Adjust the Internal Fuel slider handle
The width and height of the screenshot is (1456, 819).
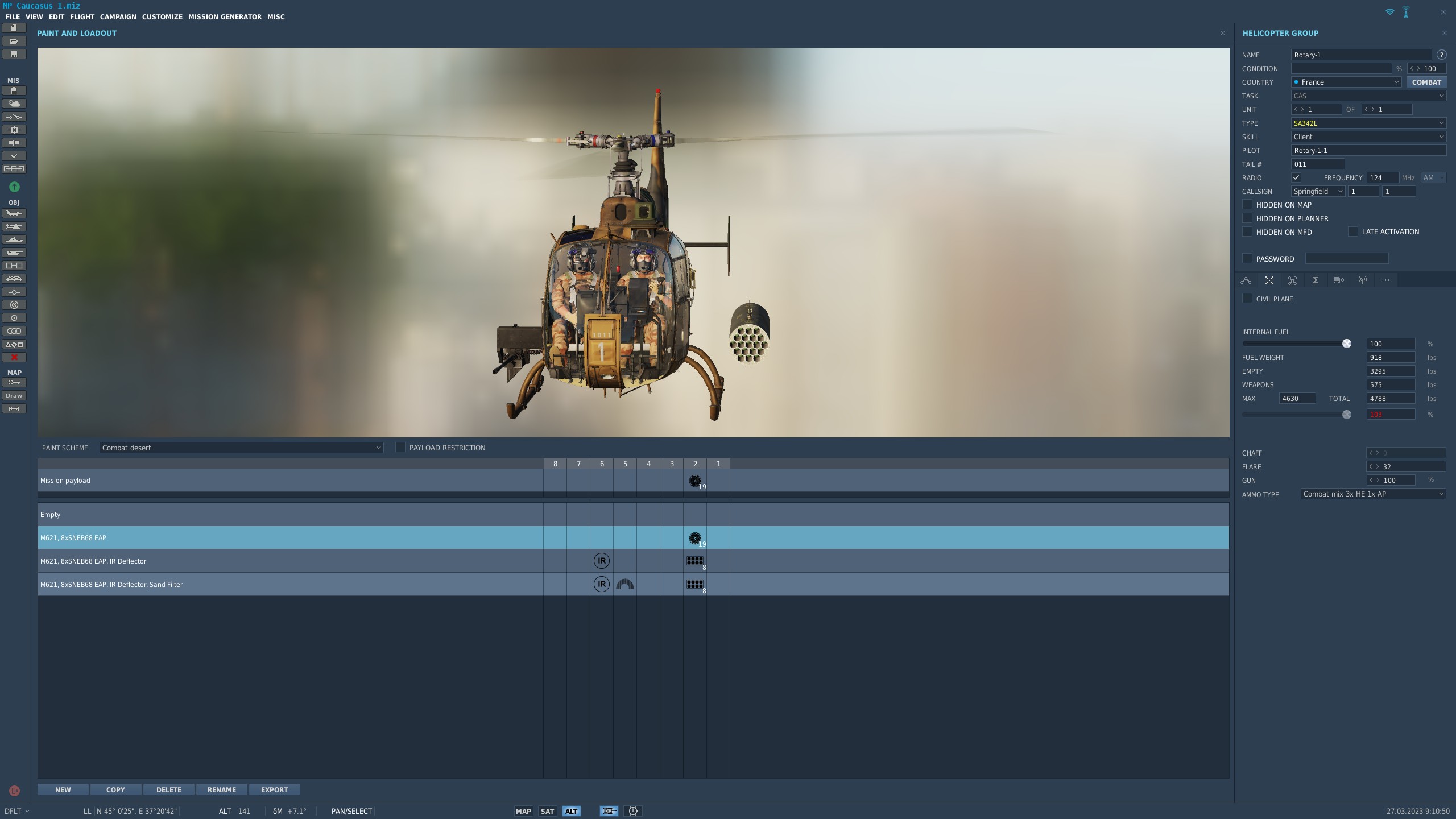[1347, 344]
